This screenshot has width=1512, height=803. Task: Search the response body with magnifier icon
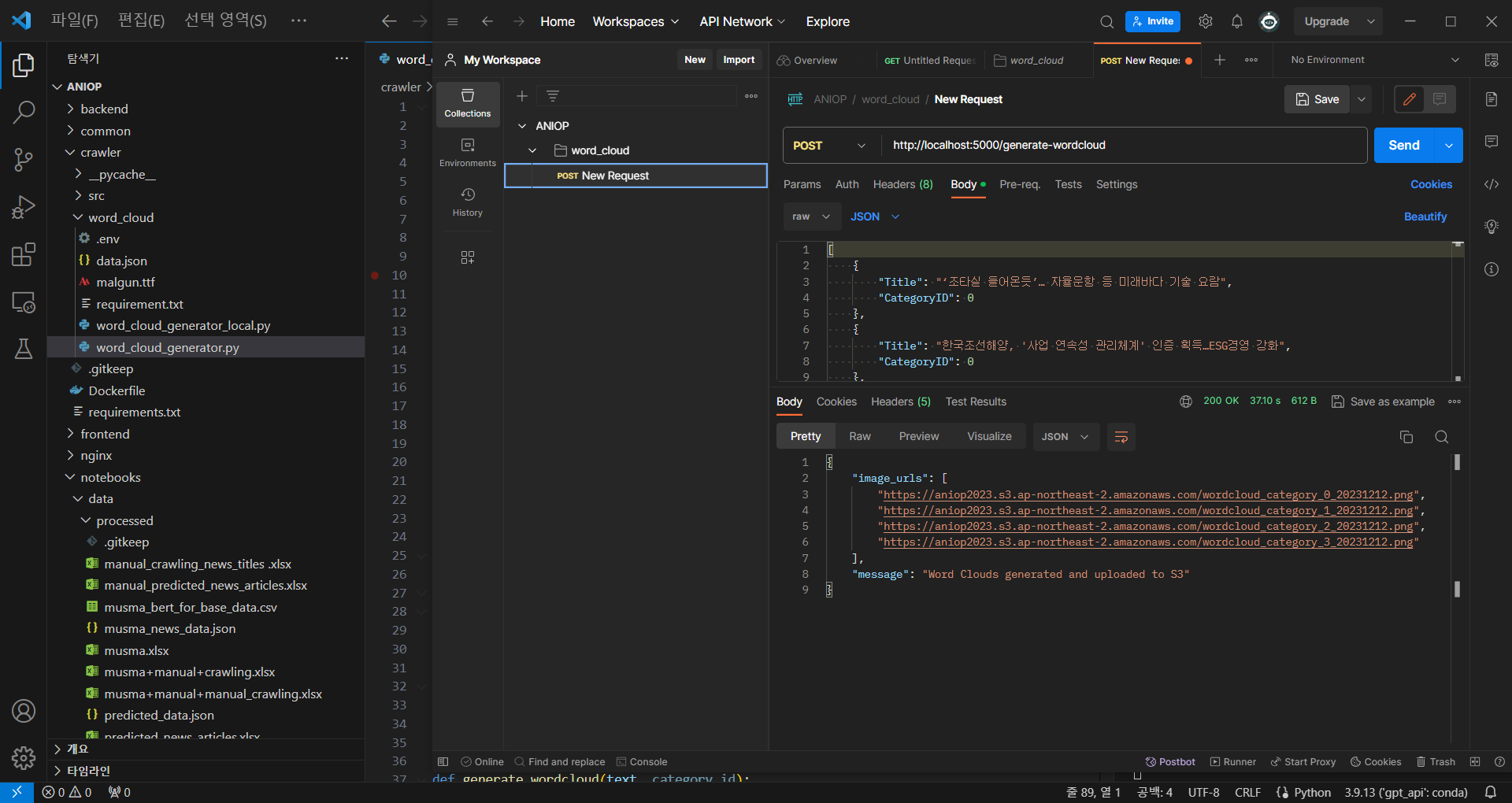(1442, 437)
